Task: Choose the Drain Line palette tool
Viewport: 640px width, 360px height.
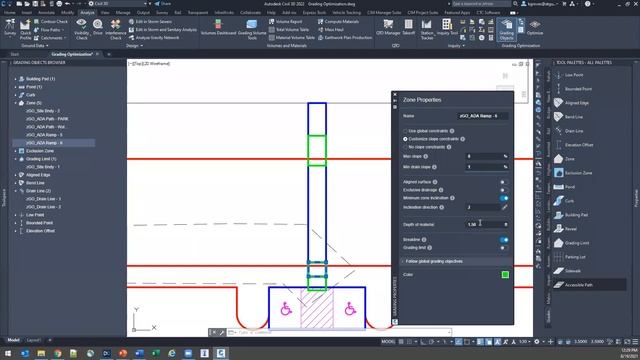Action: 569,131
